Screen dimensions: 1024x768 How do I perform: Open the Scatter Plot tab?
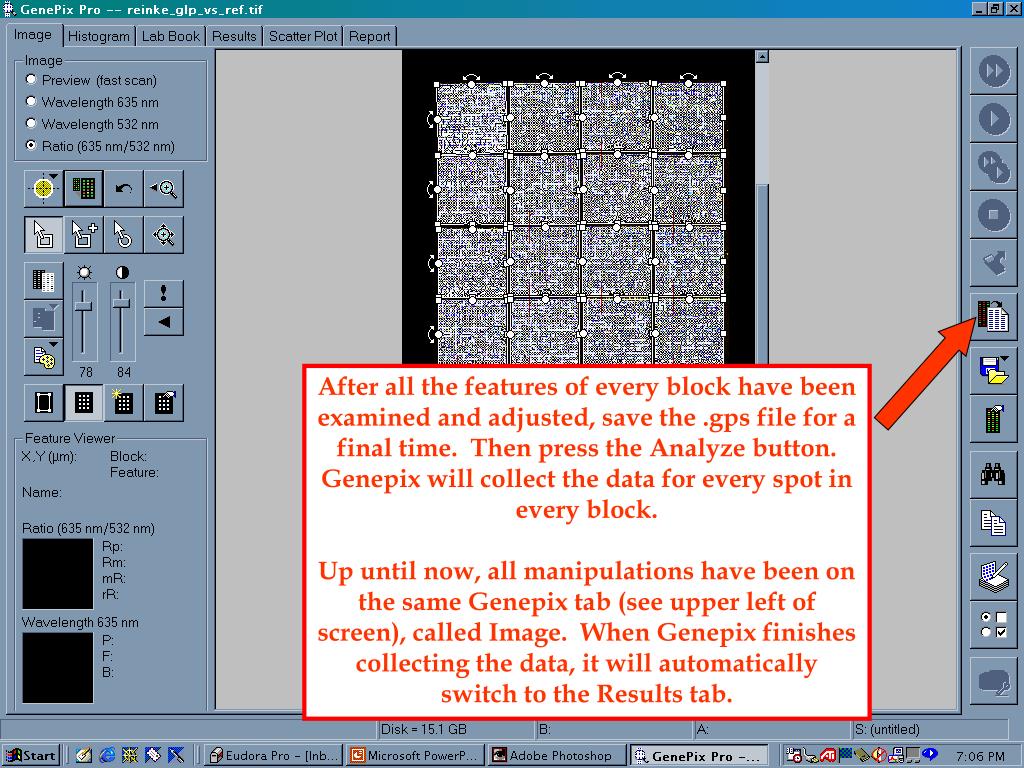click(303, 37)
